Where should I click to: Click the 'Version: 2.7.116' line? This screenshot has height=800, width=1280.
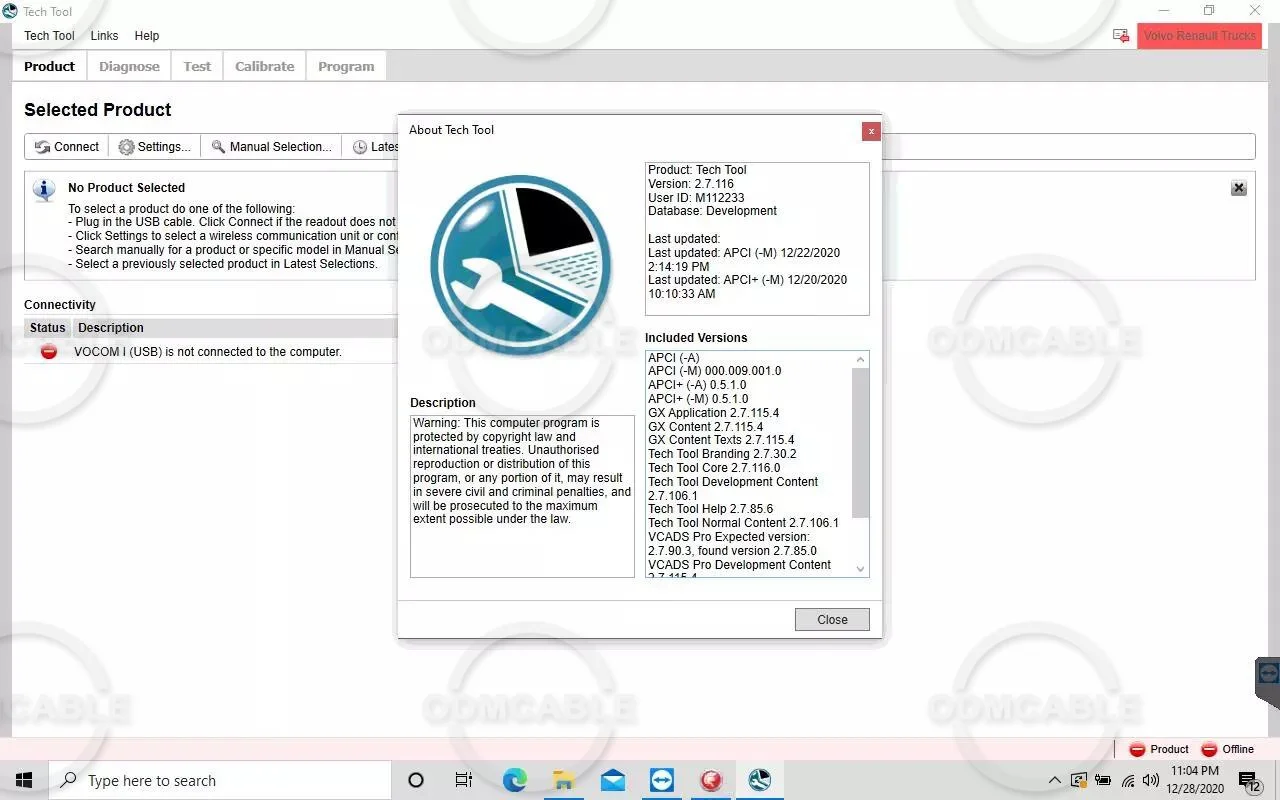(x=691, y=184)
